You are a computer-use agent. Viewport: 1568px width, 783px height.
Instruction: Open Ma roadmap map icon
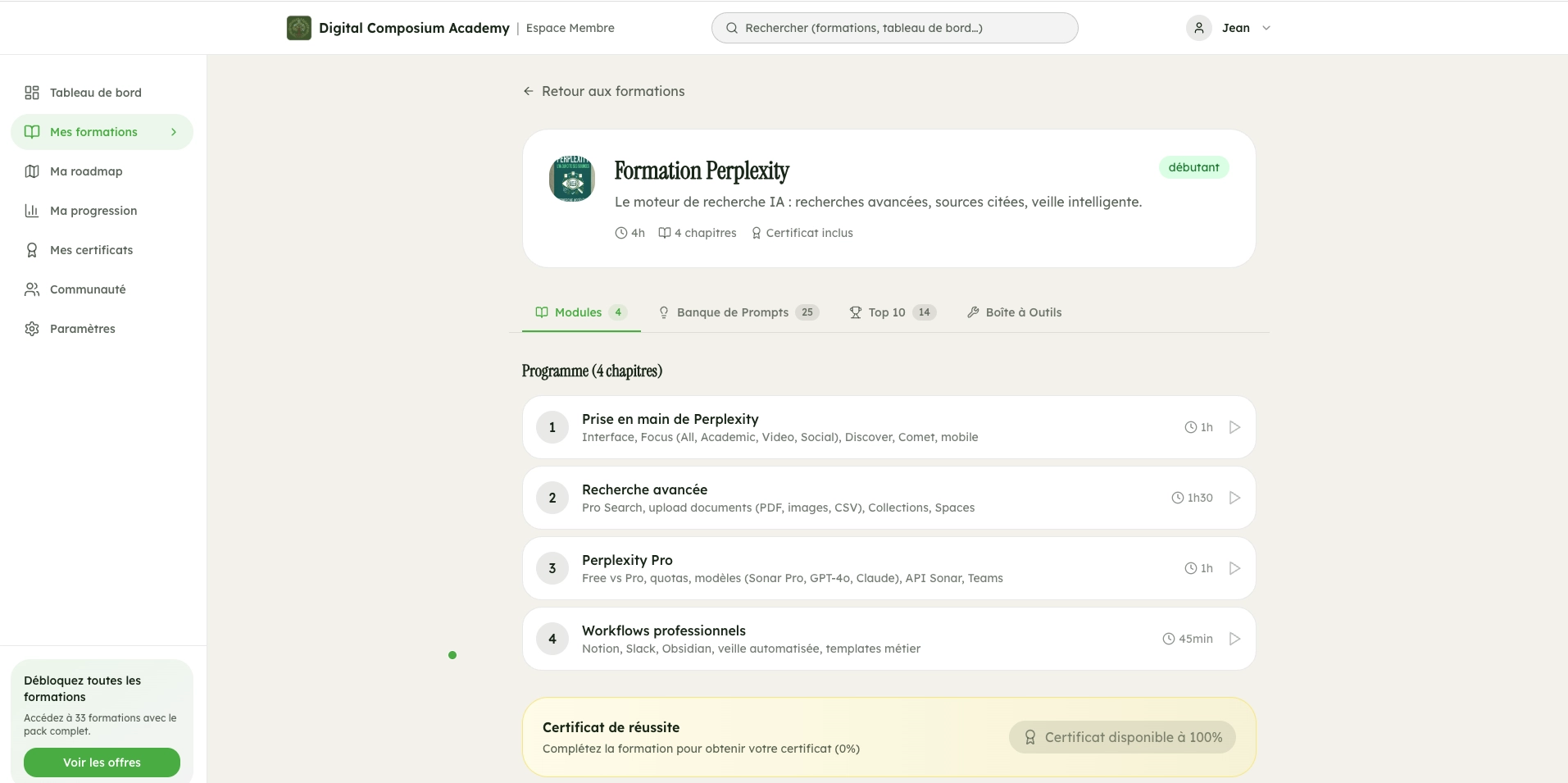click(31, 171)
